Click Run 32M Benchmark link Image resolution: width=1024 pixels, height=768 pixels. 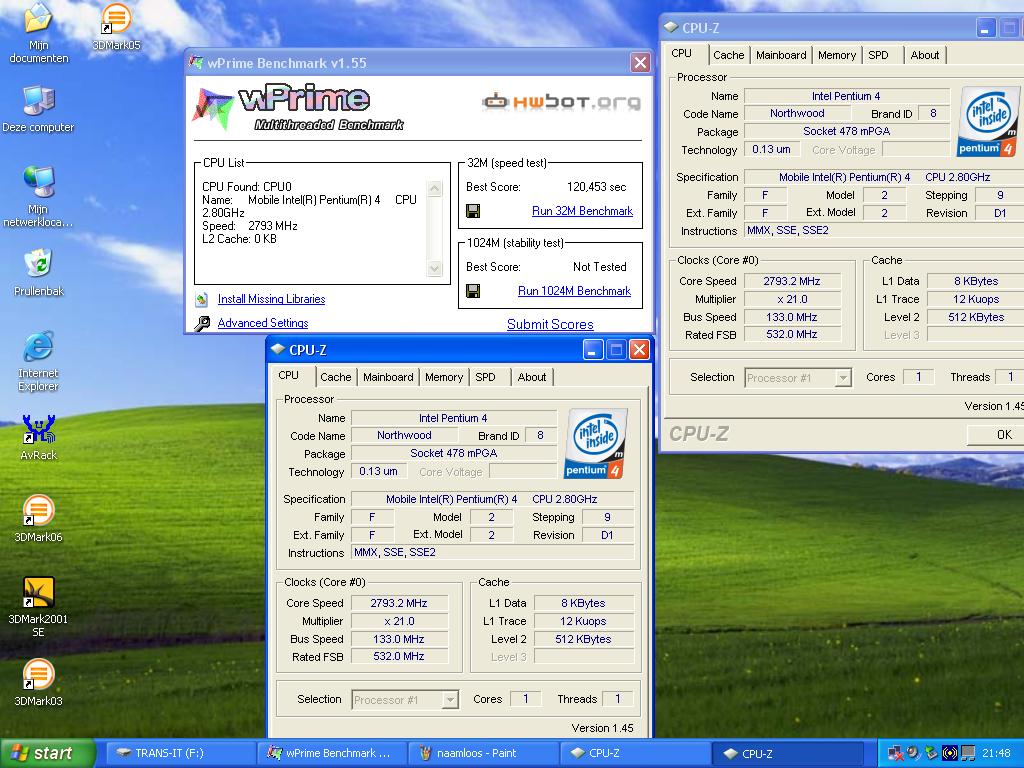583,211
